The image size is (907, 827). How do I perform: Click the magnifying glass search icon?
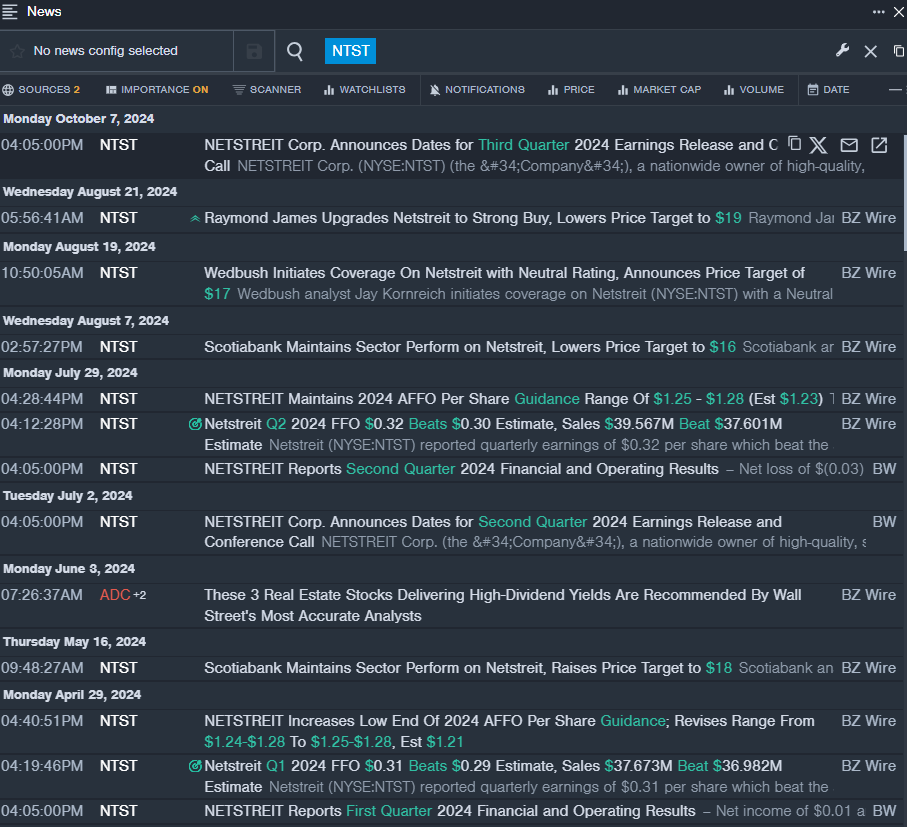pyautogui.click(x=295, y=51)
